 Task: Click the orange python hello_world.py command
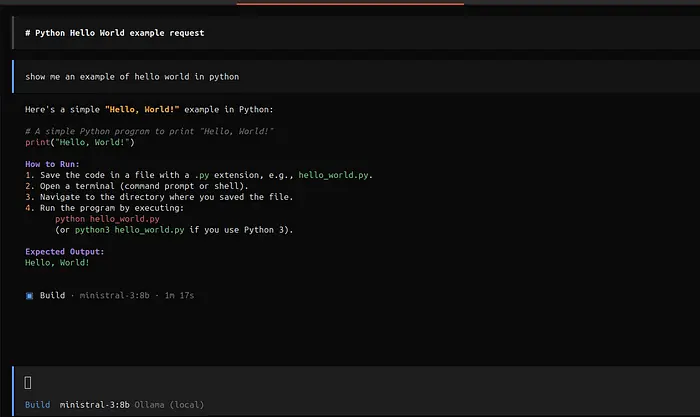click(x=107, y=218)
